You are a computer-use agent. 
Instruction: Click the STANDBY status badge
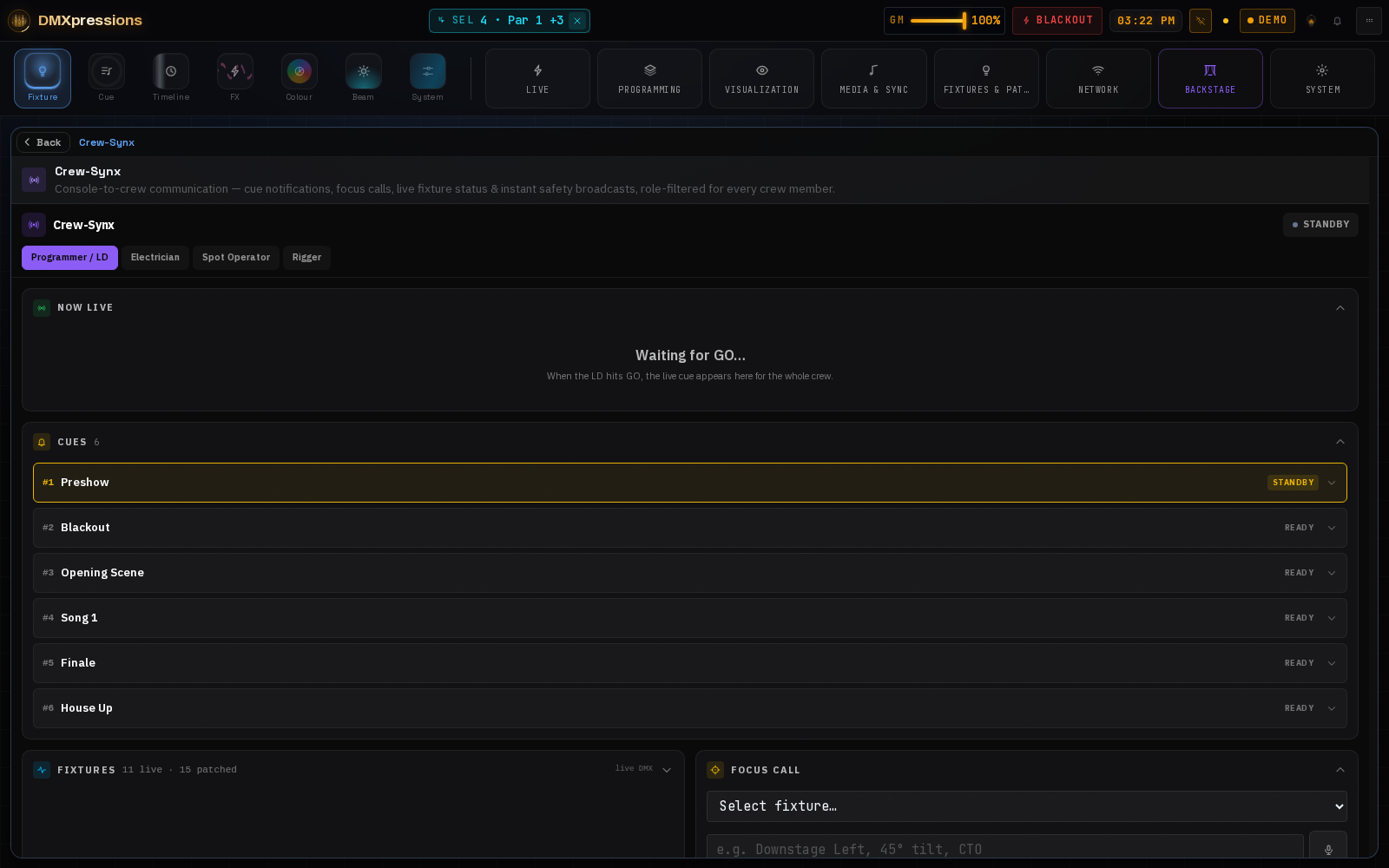coord(1320,225)
